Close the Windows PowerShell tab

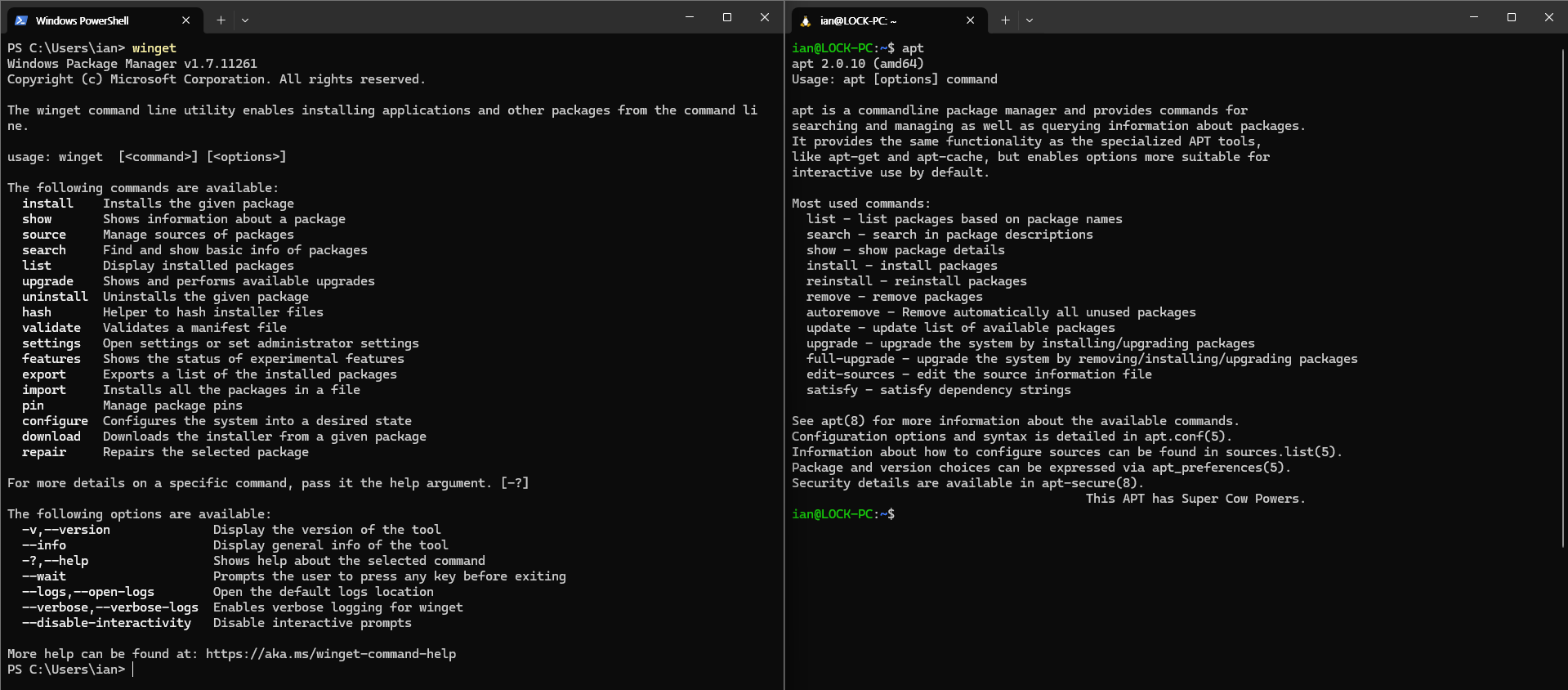tap(186, 20)
